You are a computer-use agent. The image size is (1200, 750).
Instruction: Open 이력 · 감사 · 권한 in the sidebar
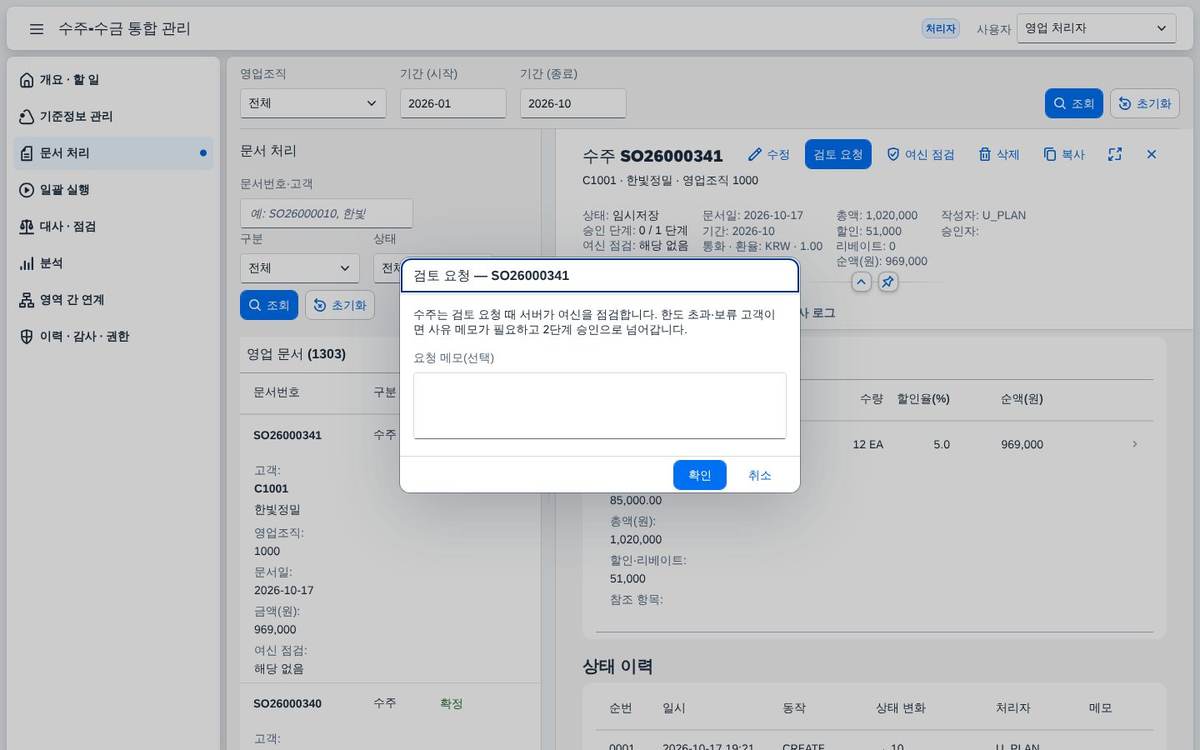113,337
